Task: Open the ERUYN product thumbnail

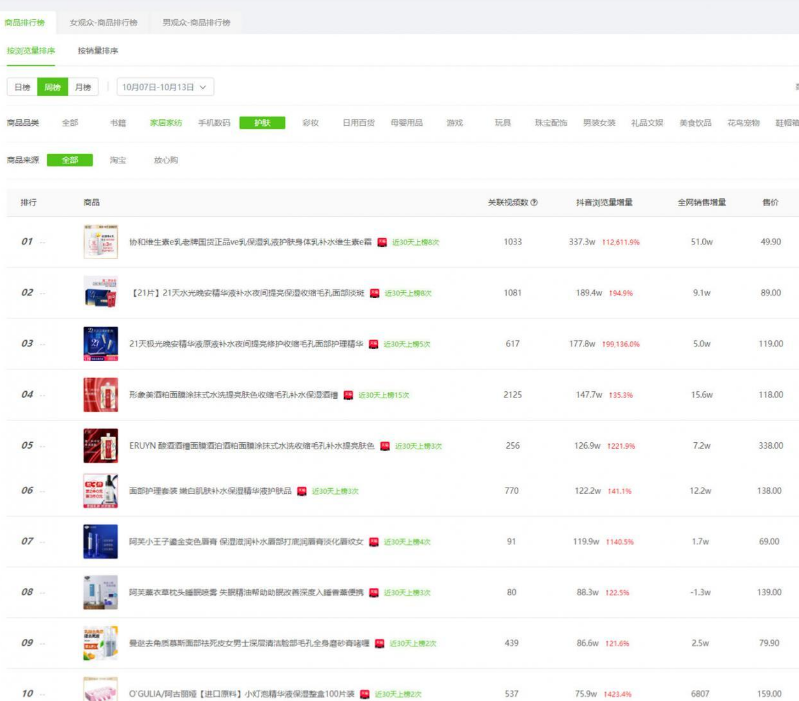Action: pyautogui.click(x=100, y=445)
